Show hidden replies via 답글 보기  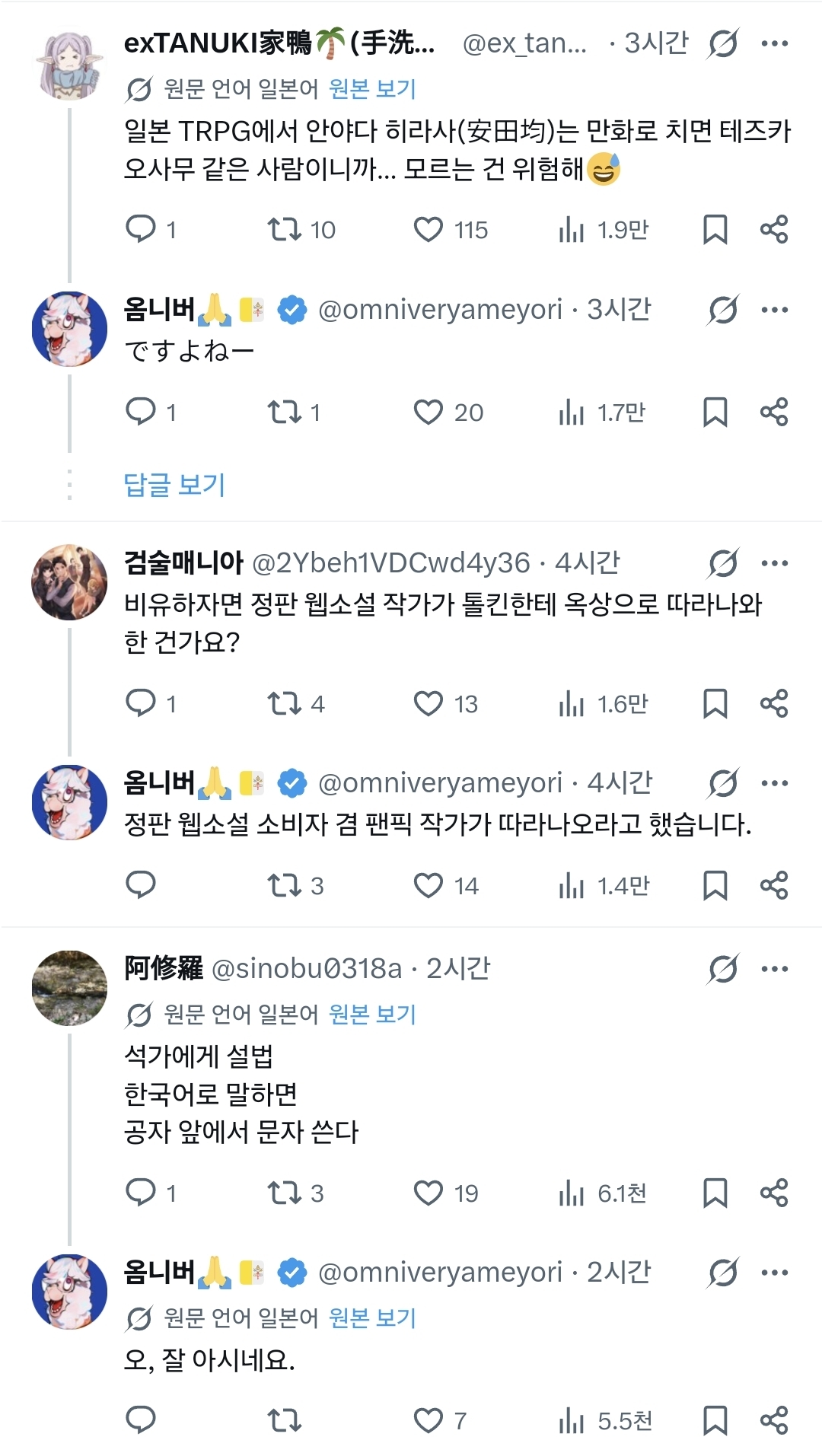click(174, 485)
